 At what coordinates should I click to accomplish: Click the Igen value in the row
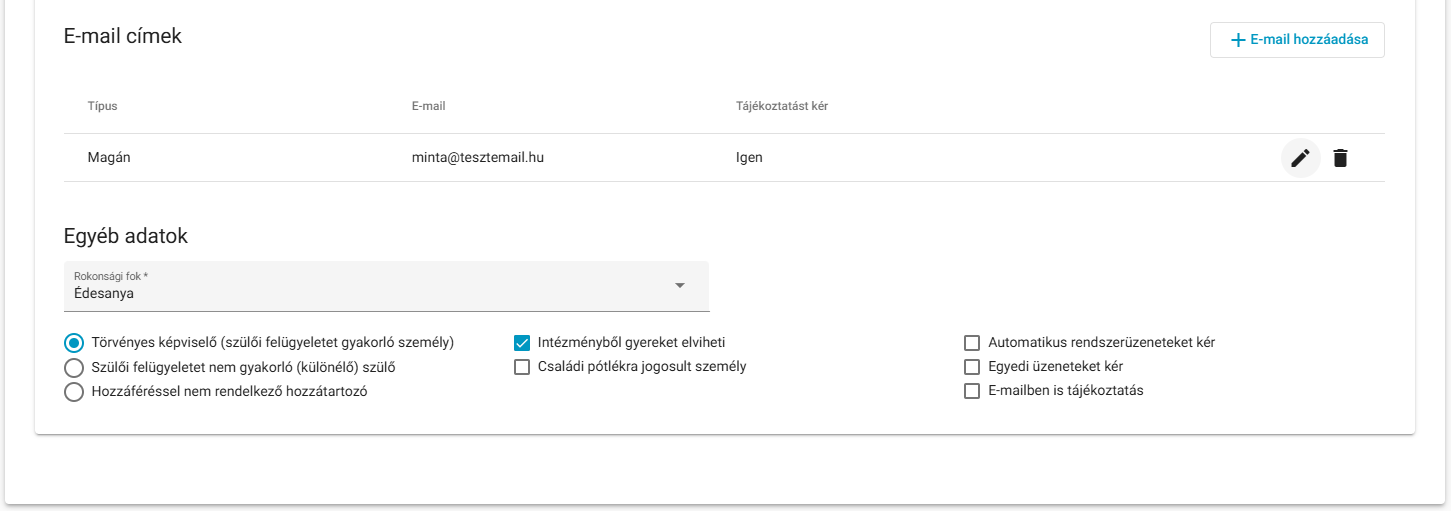click(749, 158)
